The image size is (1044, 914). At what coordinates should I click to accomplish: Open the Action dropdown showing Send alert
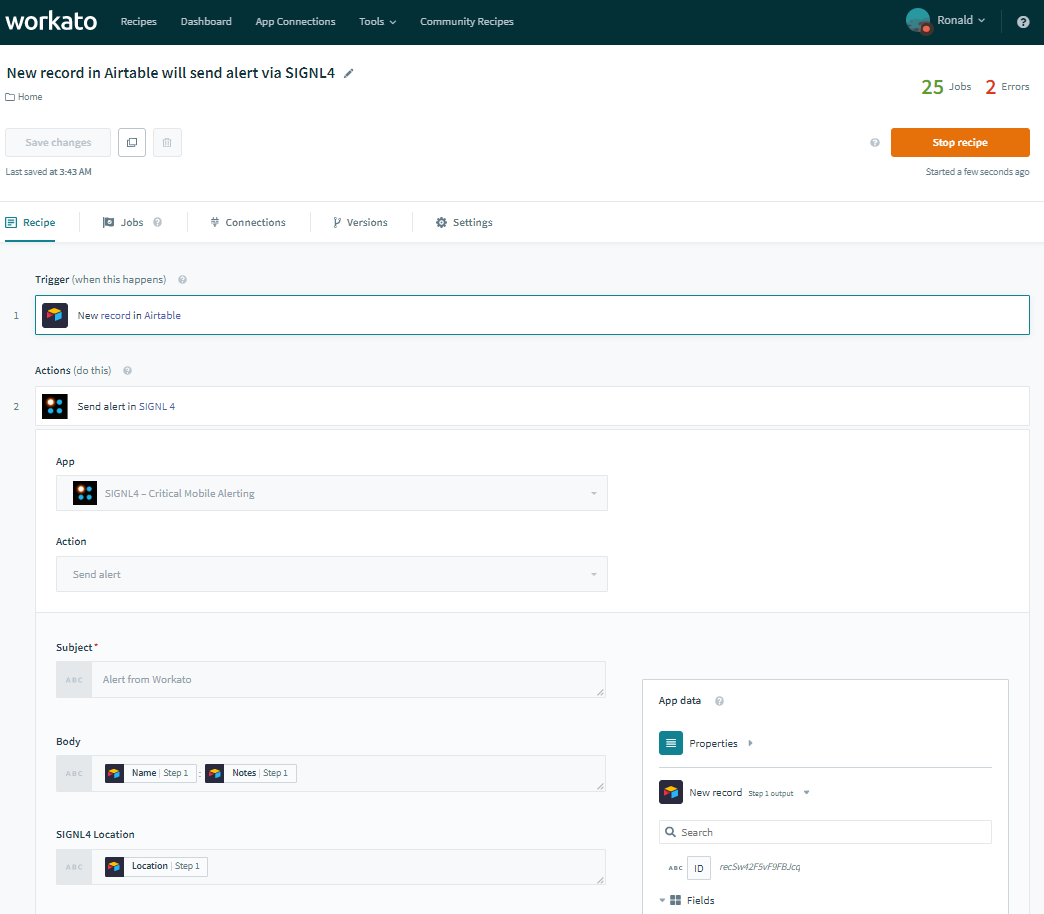coord(332,574)
